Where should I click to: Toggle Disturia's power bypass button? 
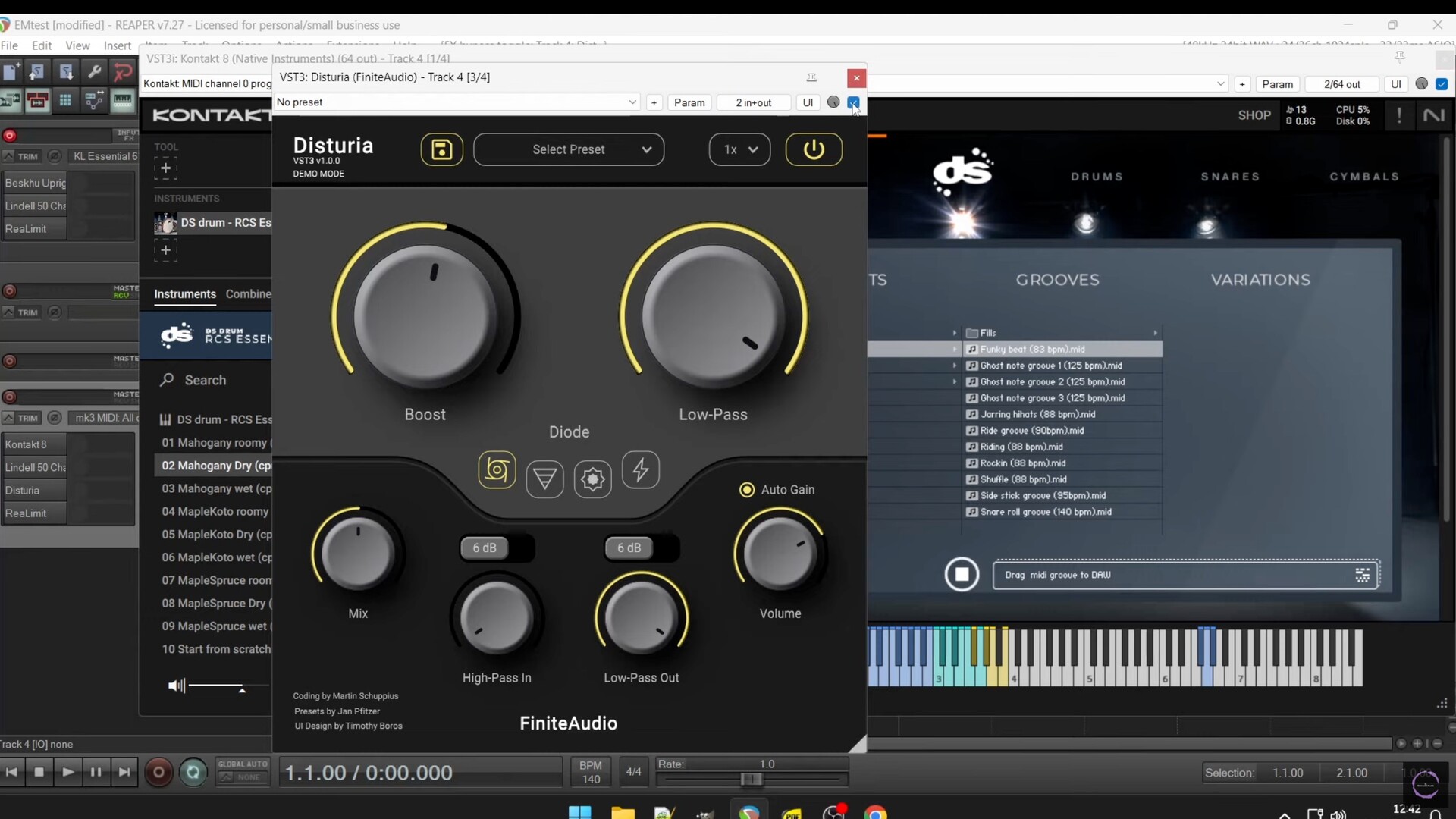point(813,149)
